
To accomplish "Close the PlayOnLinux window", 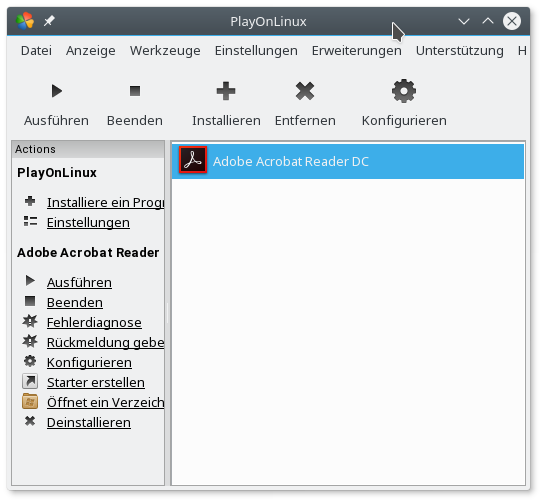I will [x=512, y=21].
